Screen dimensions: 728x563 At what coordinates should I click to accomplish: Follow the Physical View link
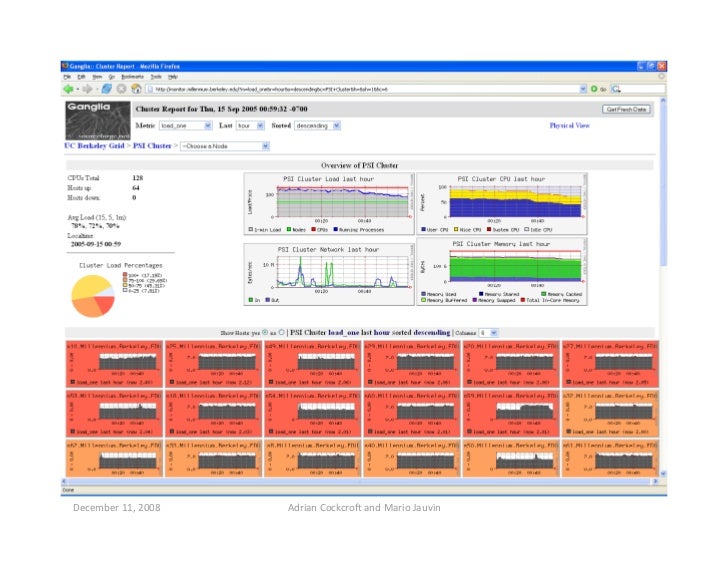570,125
